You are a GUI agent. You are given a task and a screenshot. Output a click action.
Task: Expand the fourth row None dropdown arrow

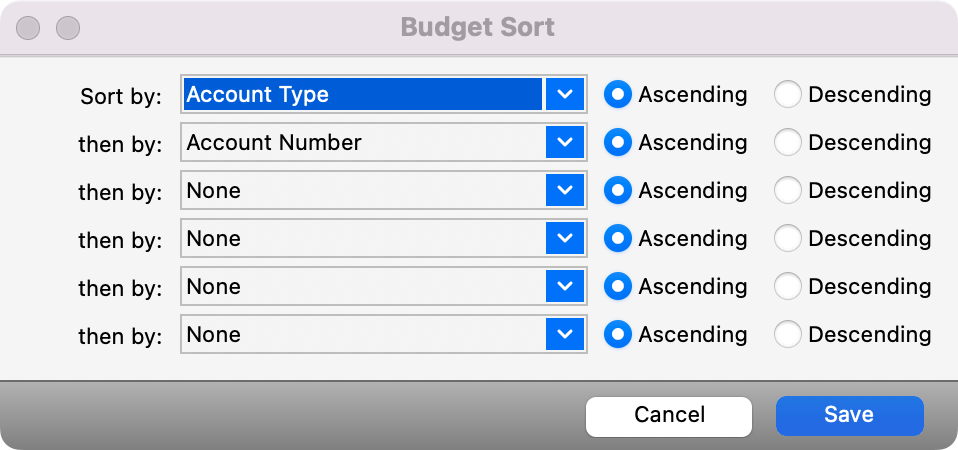click(x=565, y=238)
